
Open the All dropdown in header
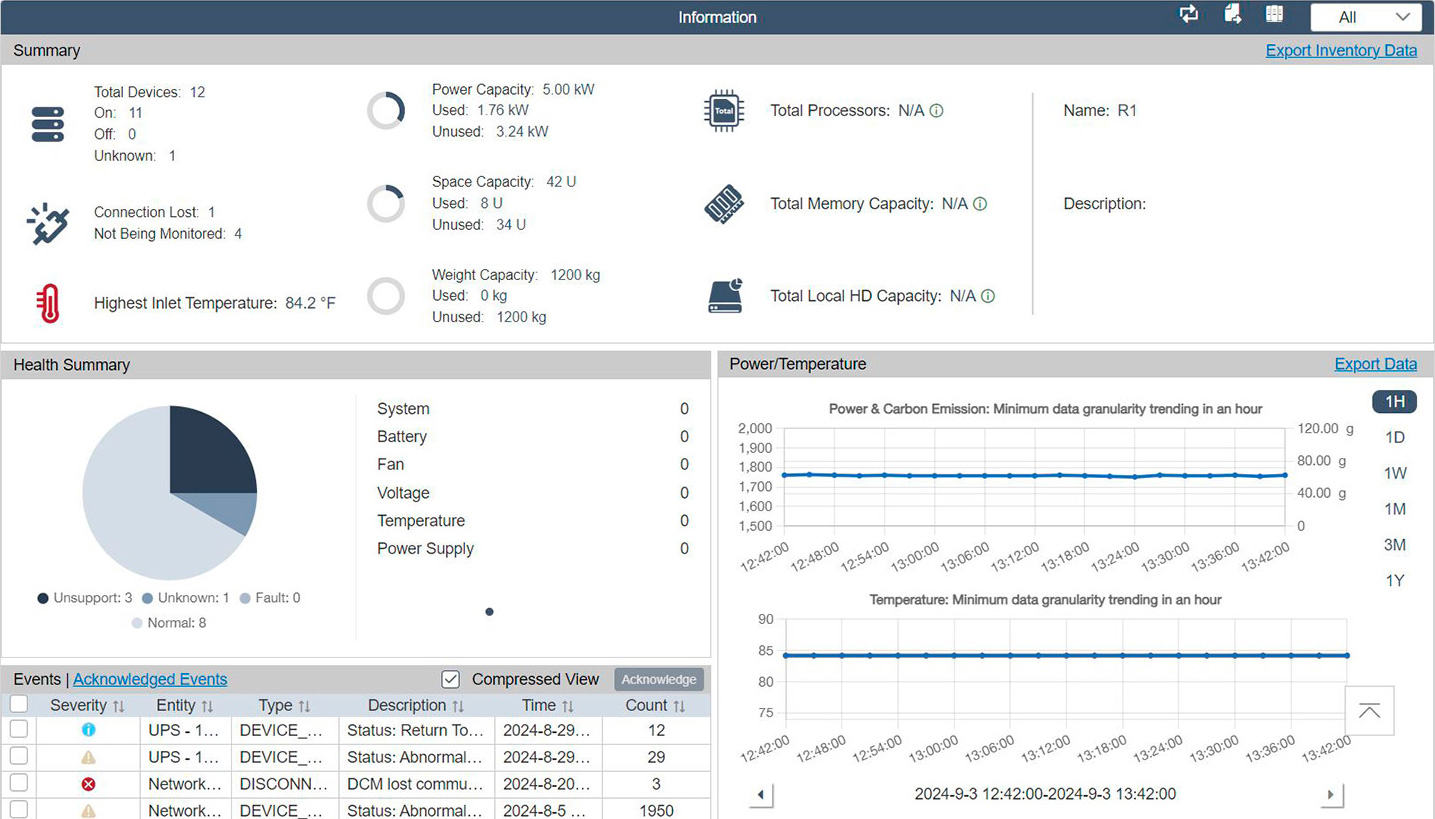(1365, 17)
